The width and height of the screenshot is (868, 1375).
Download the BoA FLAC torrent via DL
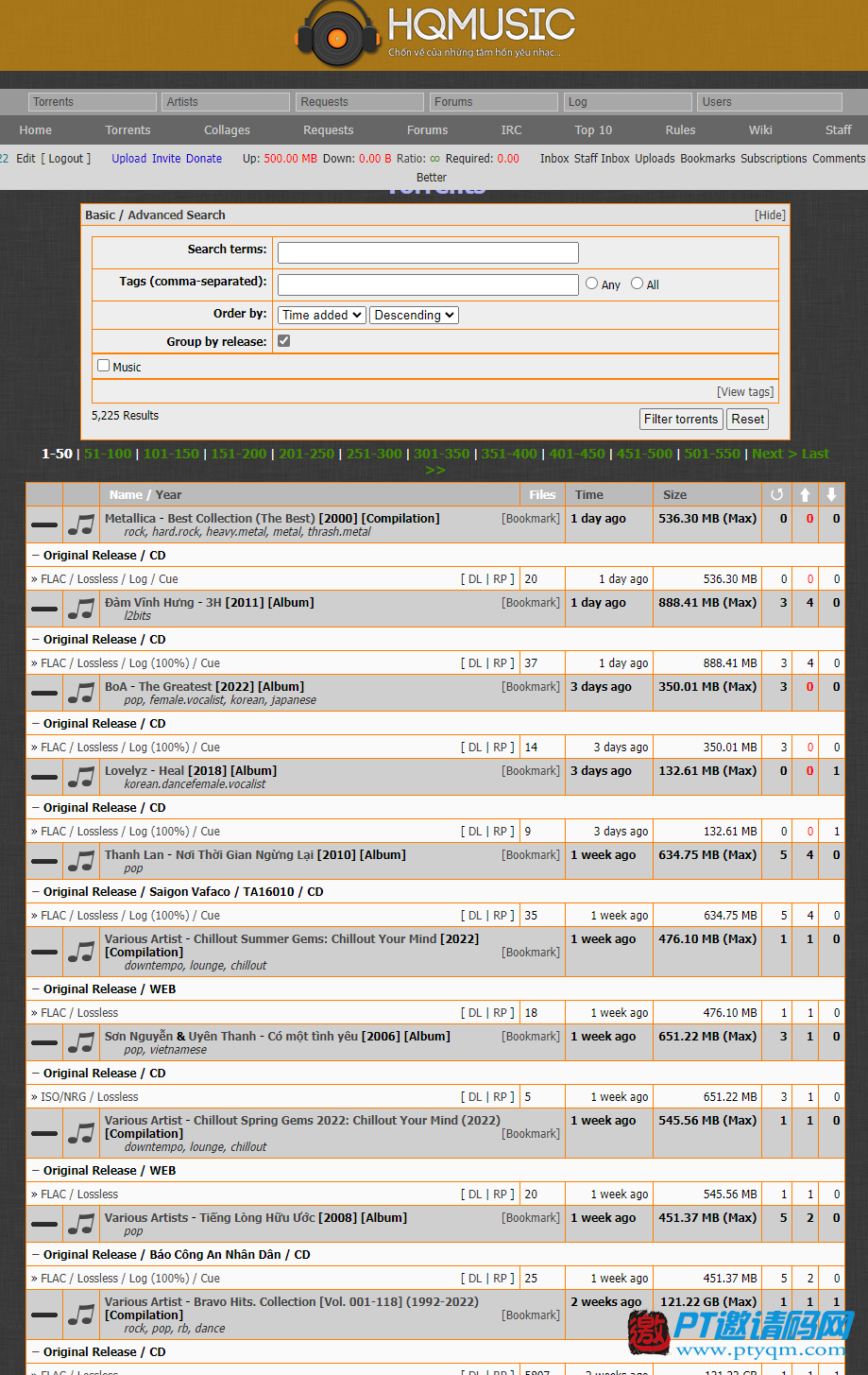point(475,747)
